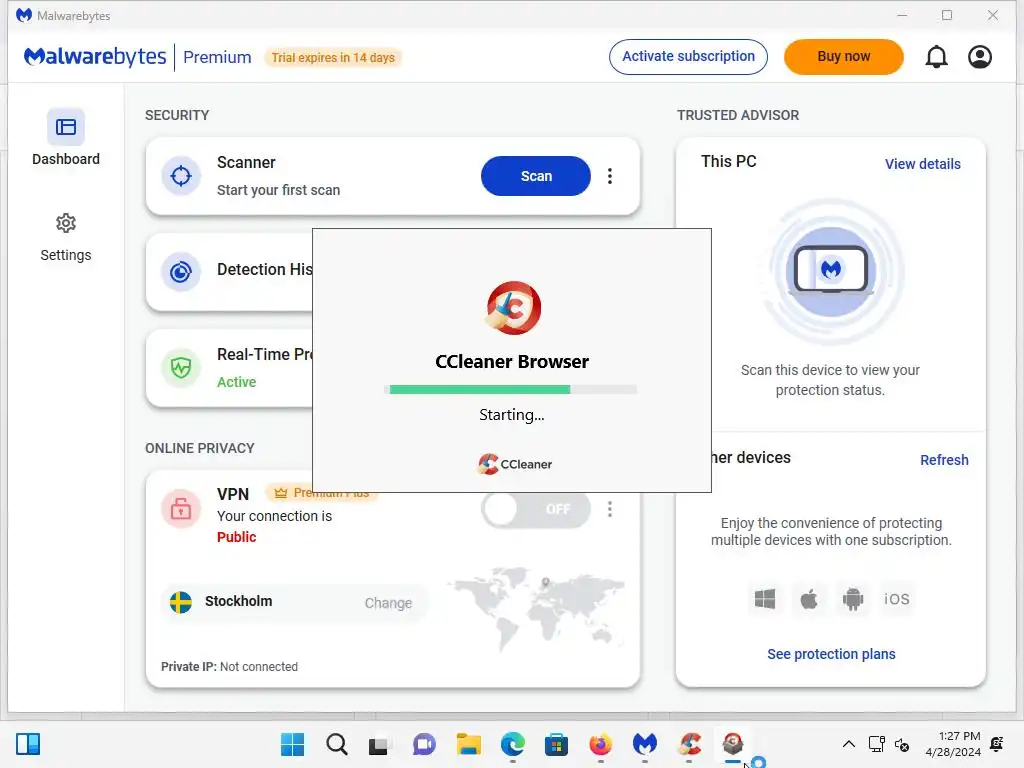Select the Stockholm location label

[238, 601]
